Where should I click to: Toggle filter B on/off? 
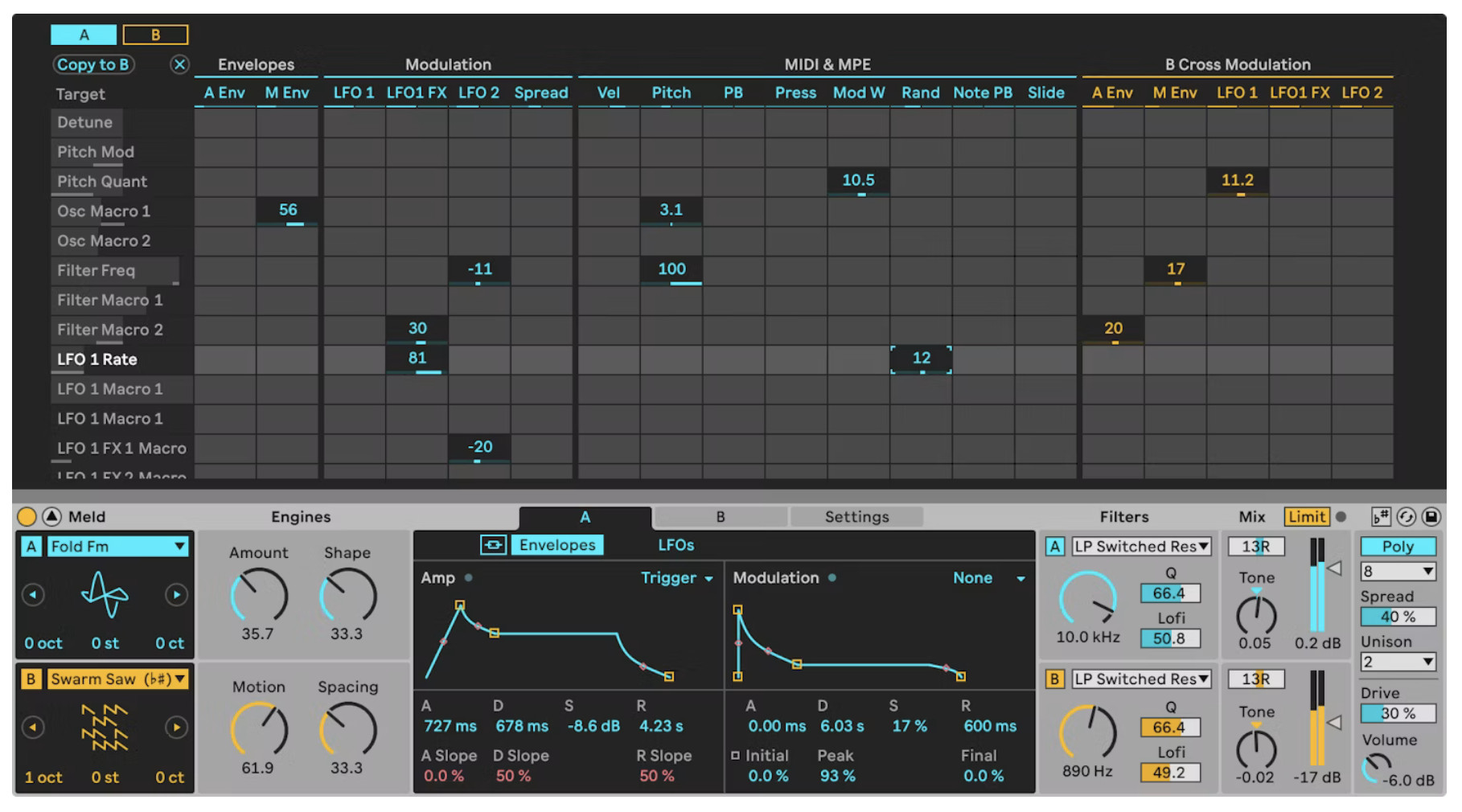point(1054,679)
